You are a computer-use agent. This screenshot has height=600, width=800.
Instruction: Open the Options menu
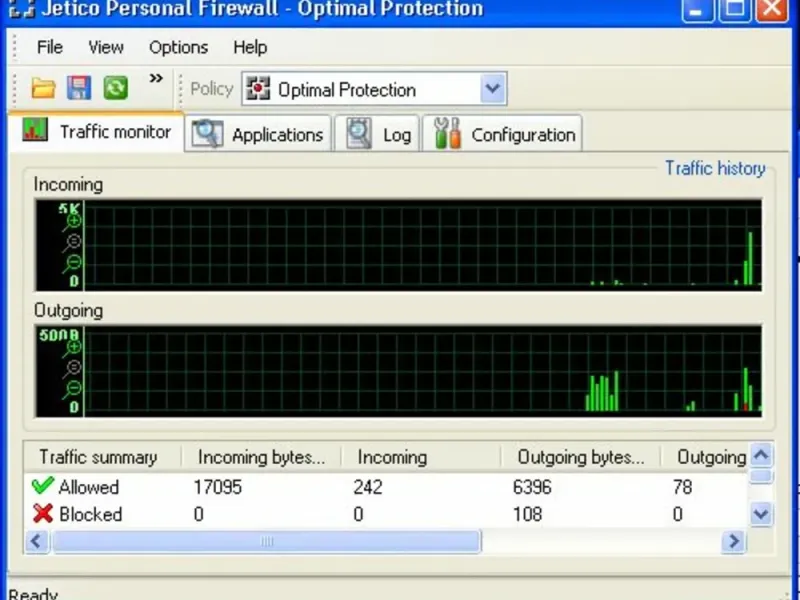click(179, 47)
